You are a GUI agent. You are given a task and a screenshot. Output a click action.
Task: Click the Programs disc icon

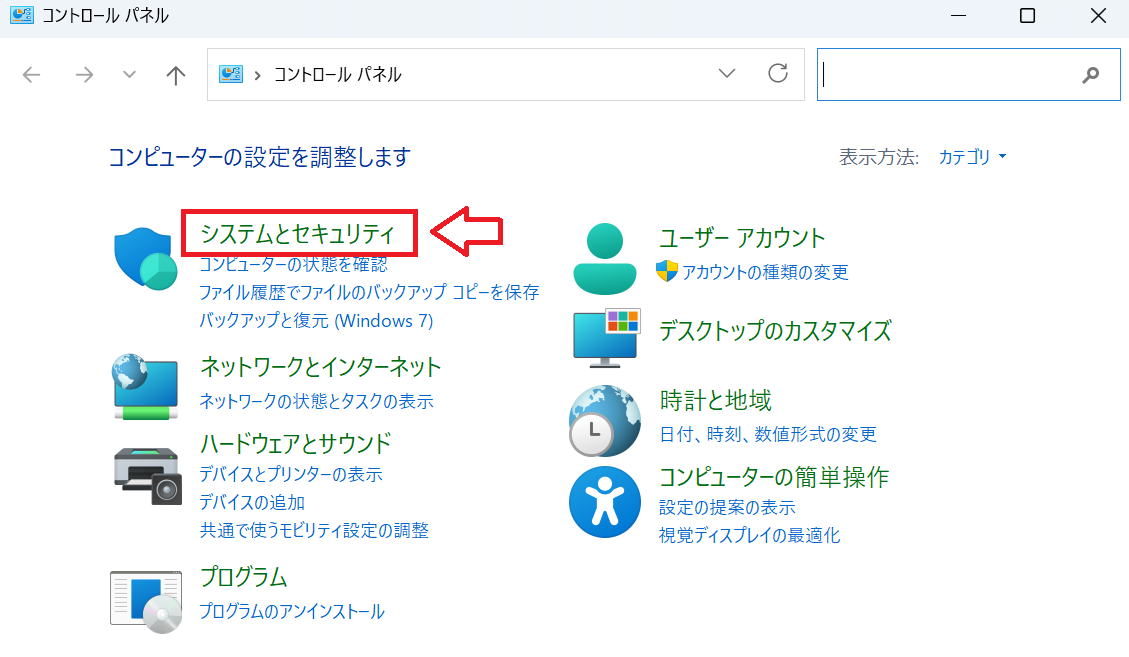pos(146,602)
